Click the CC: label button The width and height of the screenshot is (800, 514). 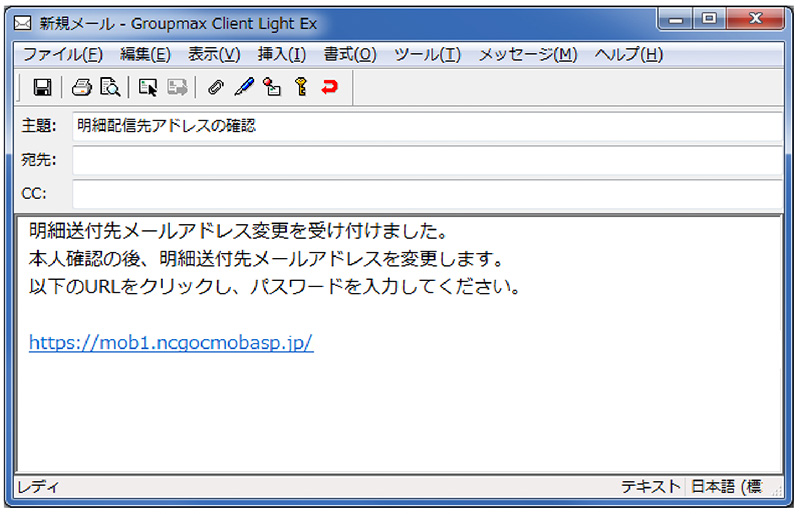point(34,193)
